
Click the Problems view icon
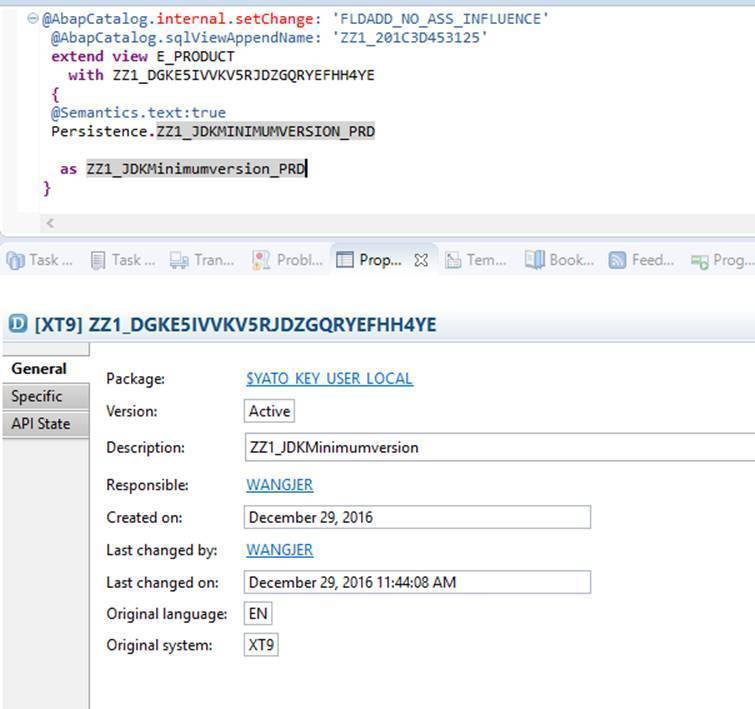261,261
